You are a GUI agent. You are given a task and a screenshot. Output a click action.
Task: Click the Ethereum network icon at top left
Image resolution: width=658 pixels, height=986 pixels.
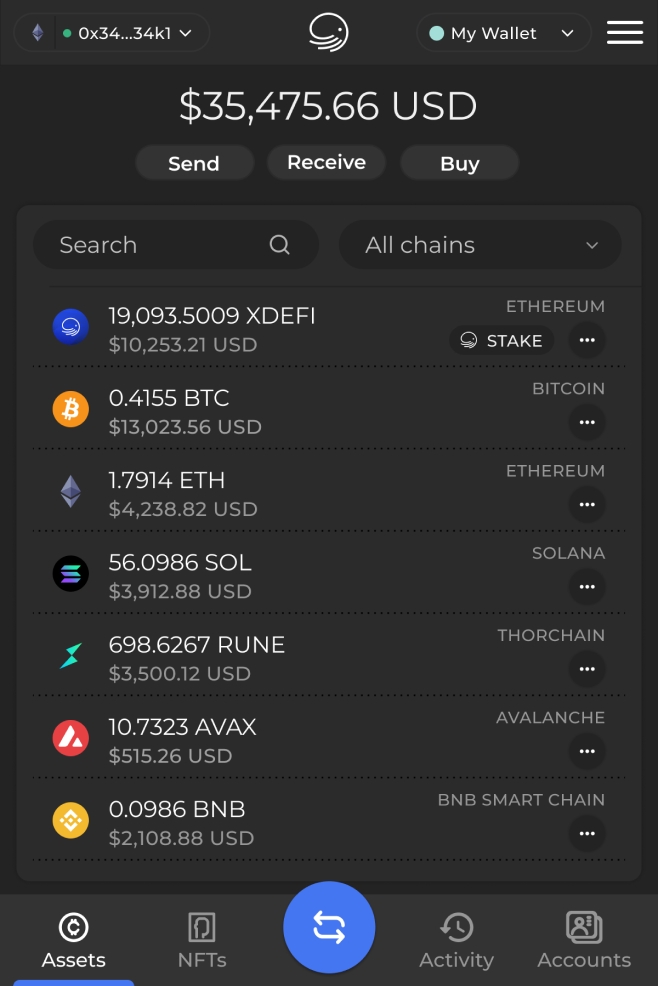click(38, 33)
